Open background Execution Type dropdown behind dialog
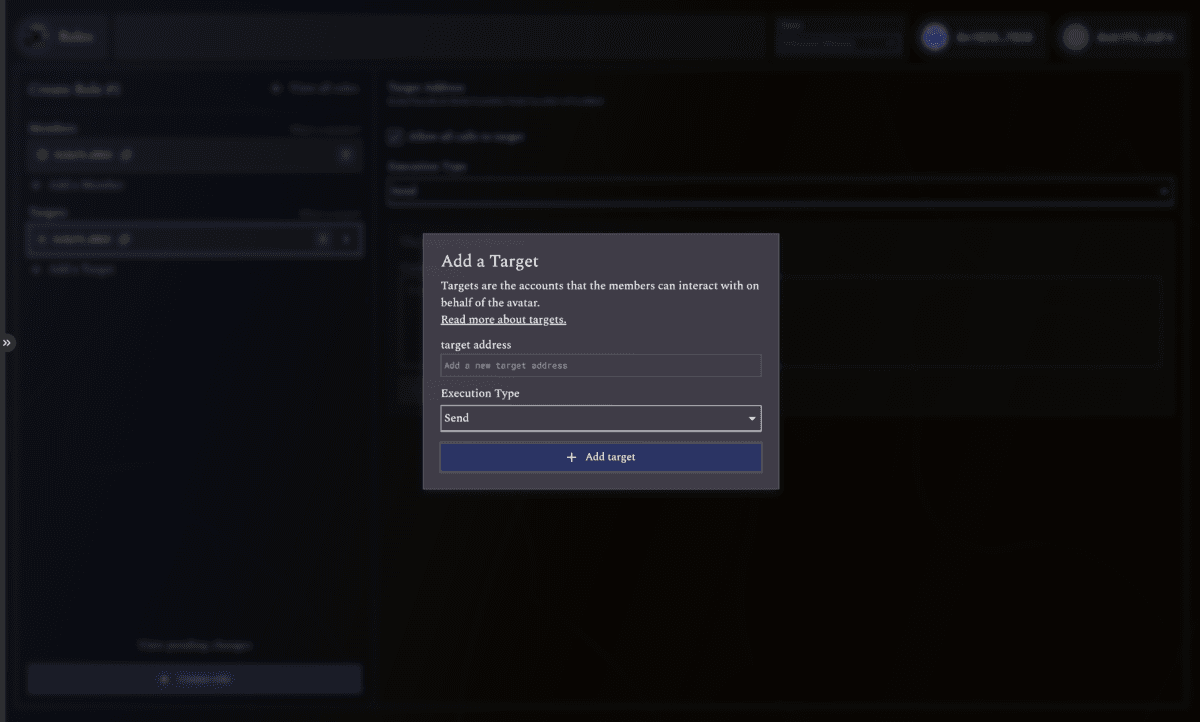The image size is (1200, 722). click(780, 191)
